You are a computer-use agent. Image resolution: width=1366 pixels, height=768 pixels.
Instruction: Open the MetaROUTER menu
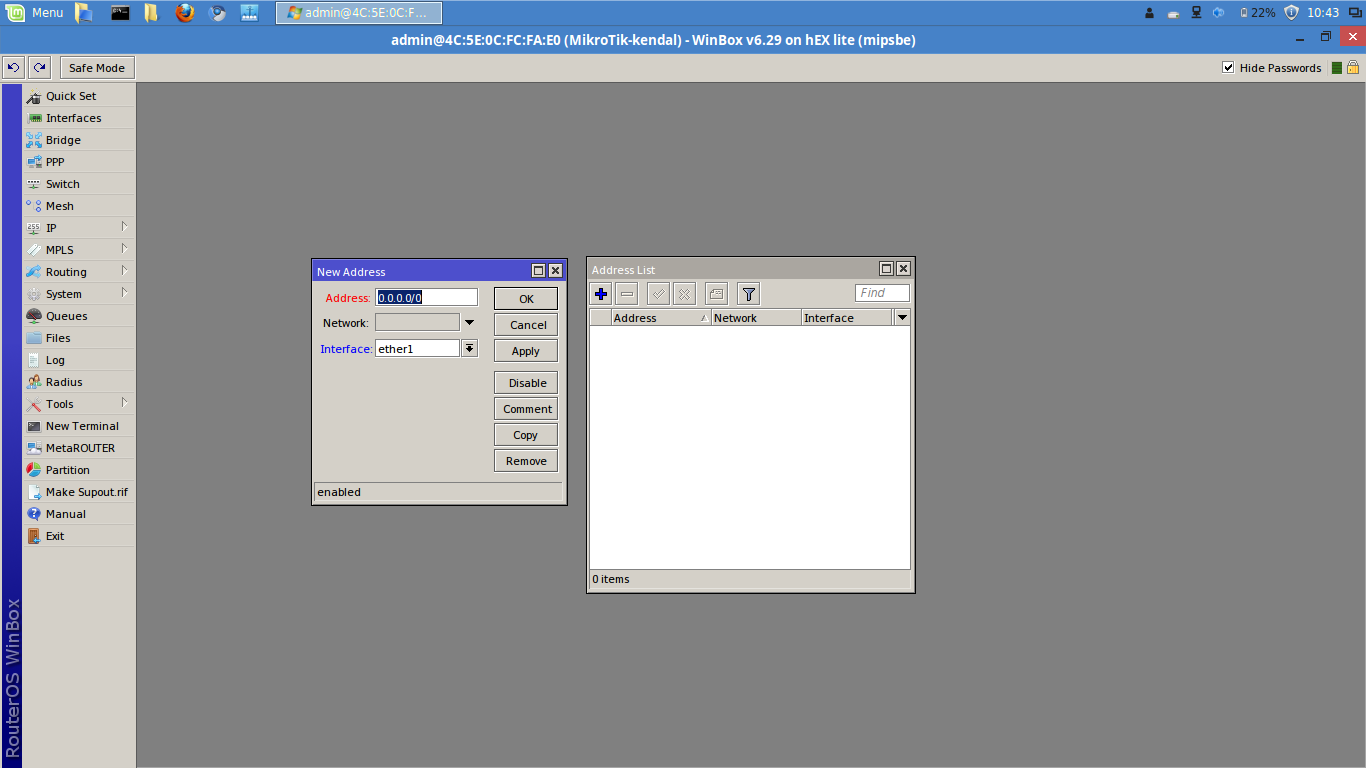(x=79, y=448)
